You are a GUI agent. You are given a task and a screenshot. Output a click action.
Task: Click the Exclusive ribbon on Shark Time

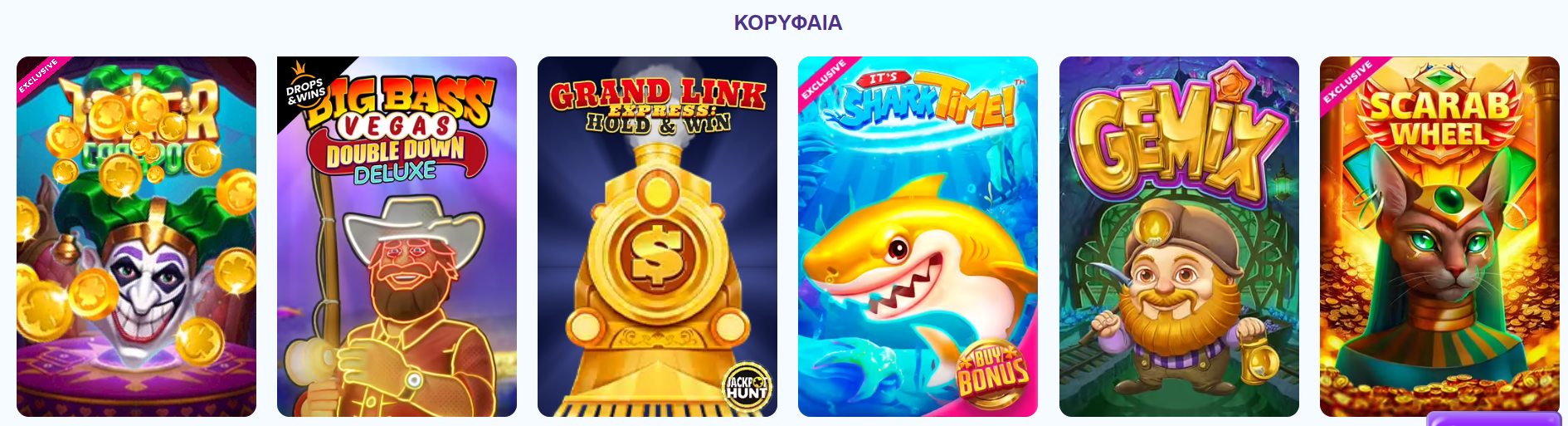pos(823,79)
